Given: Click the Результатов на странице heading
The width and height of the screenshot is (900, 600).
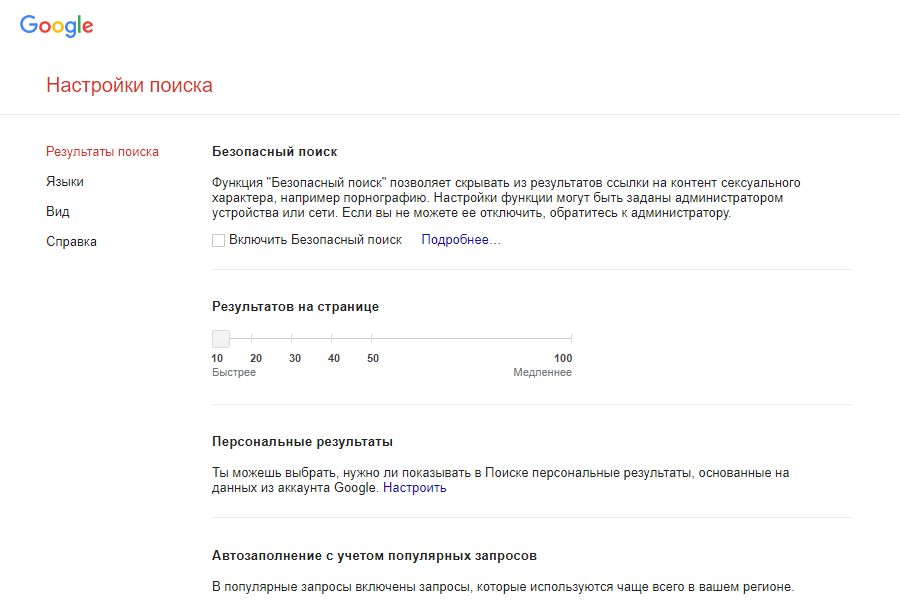Looking at the screenshot, I should [295, 307].
